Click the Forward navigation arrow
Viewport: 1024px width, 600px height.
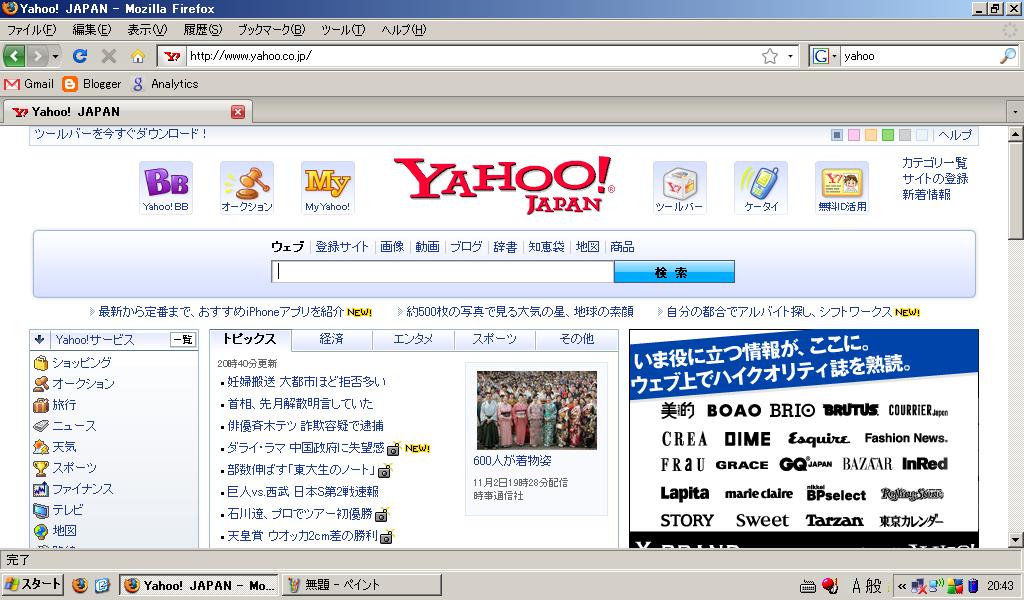[38, 56]
